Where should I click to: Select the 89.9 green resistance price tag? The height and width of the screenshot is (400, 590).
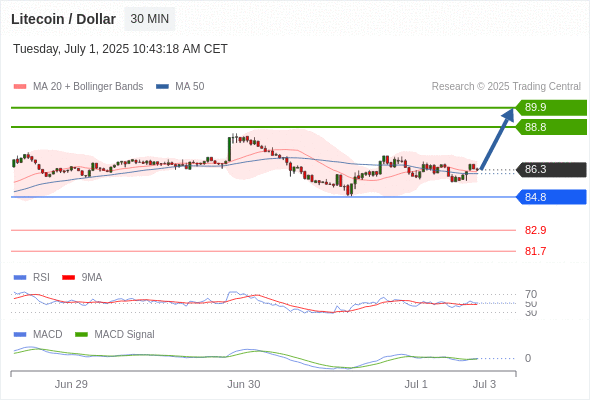tap(551, 107)
